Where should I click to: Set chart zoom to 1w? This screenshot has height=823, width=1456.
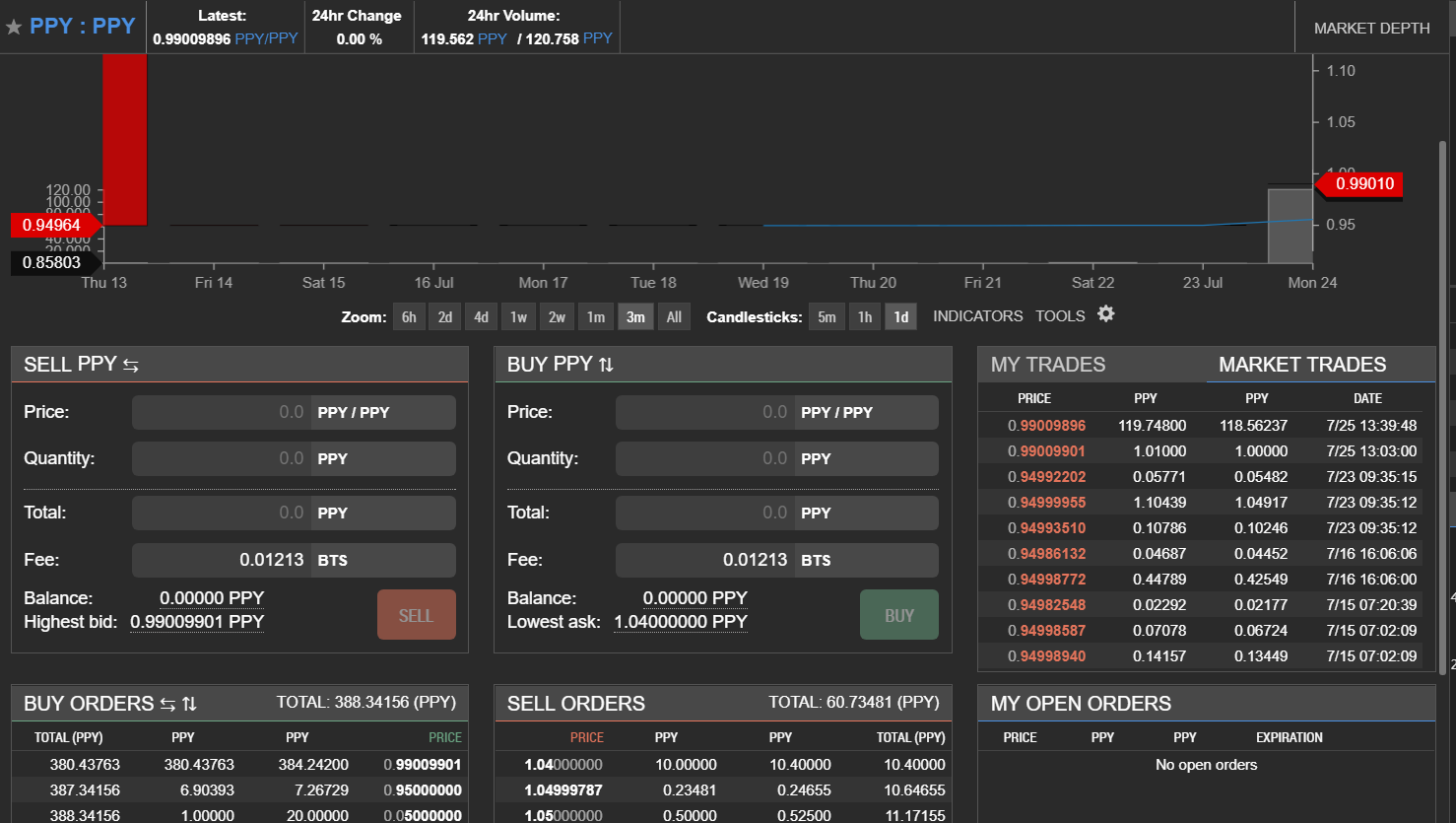518,316
